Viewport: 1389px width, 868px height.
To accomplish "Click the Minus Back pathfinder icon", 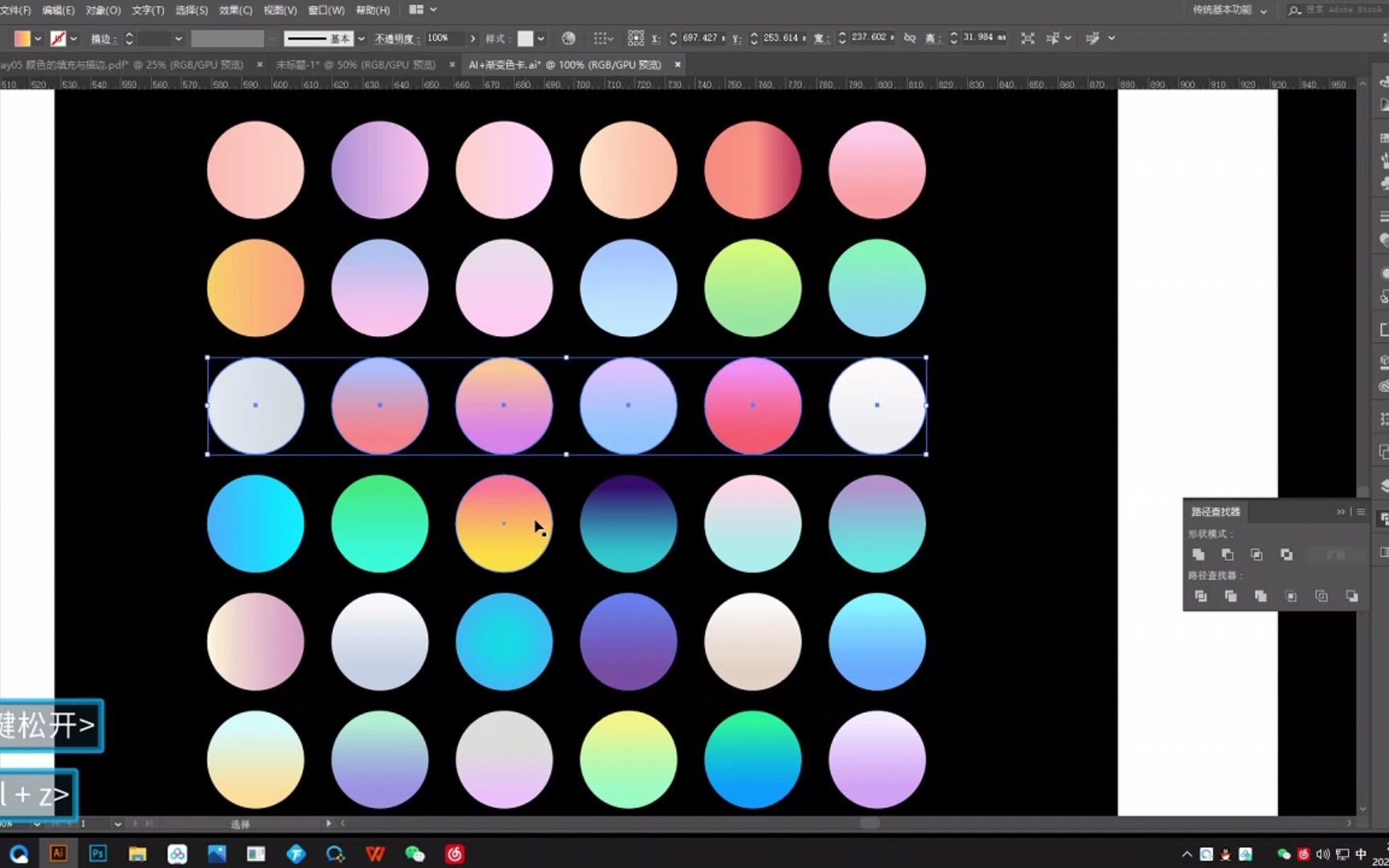I will (1351, 596).
